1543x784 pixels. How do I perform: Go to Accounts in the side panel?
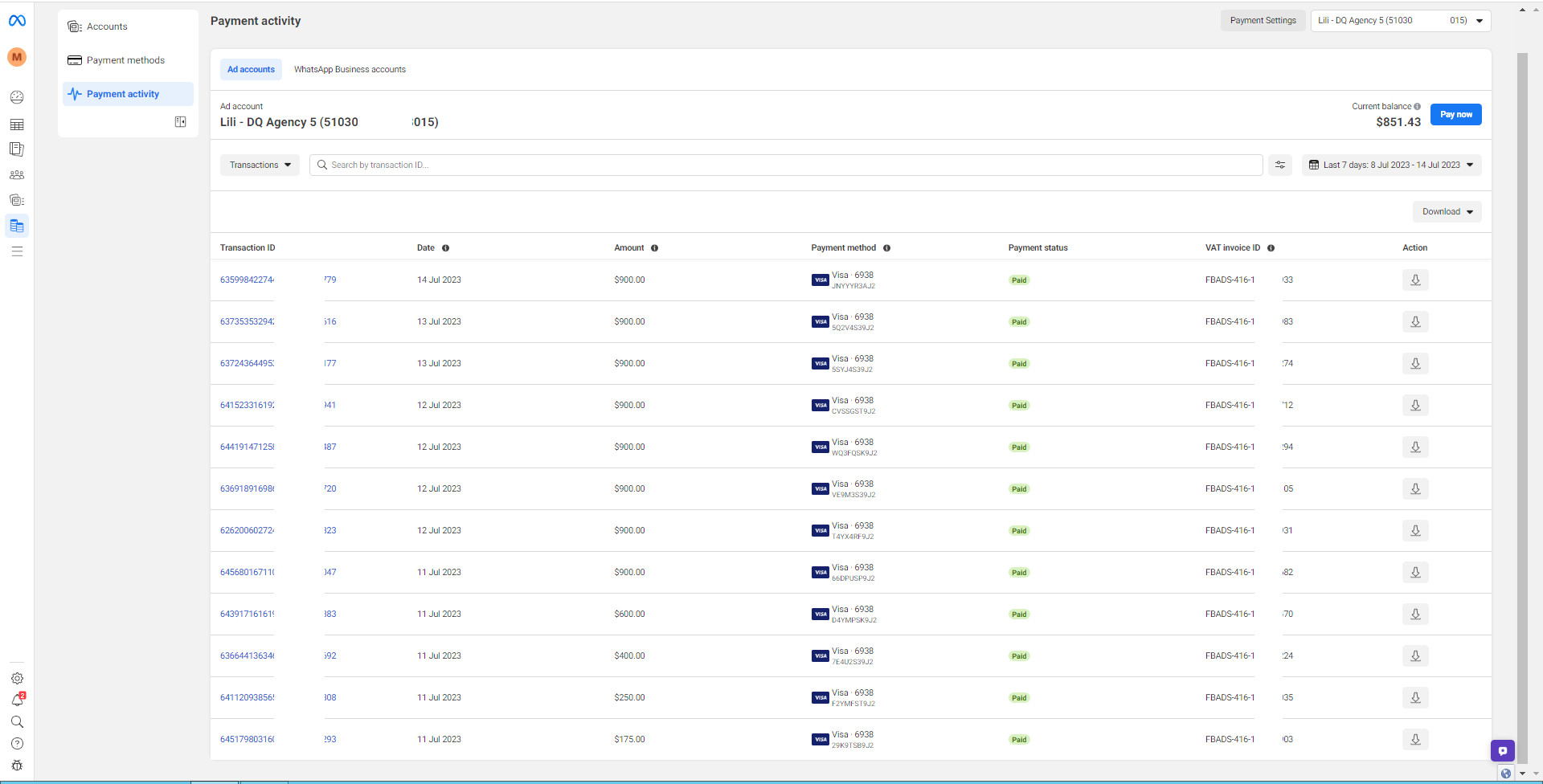[x=128, y=27]
